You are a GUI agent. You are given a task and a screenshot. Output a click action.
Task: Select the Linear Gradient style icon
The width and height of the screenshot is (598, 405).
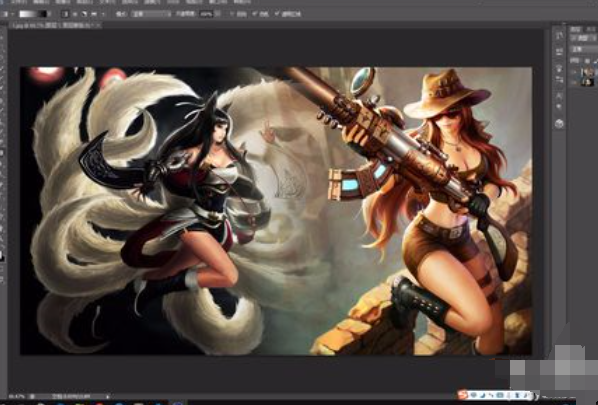pyautogui.click(x=65, y=14)
